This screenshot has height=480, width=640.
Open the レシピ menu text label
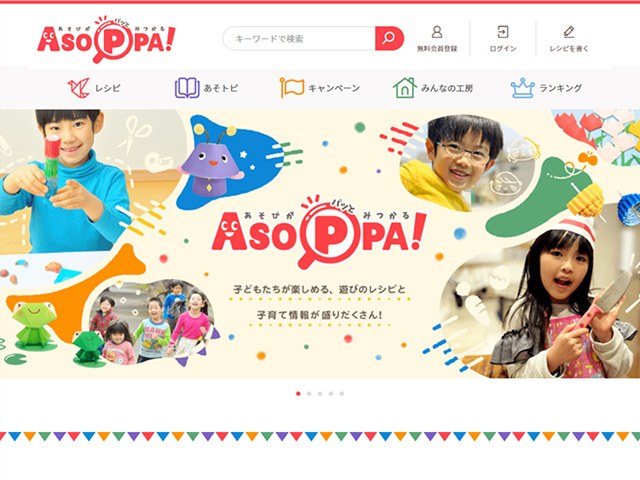coord(108,88)
